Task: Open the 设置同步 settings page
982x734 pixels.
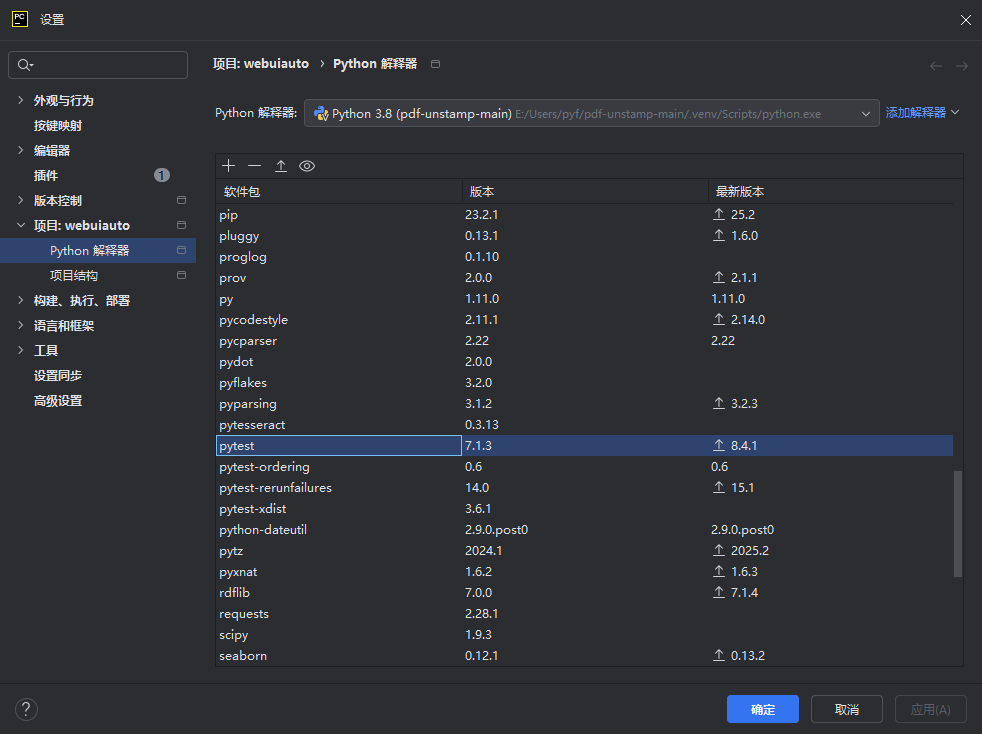Action: (x=58, y=376)
